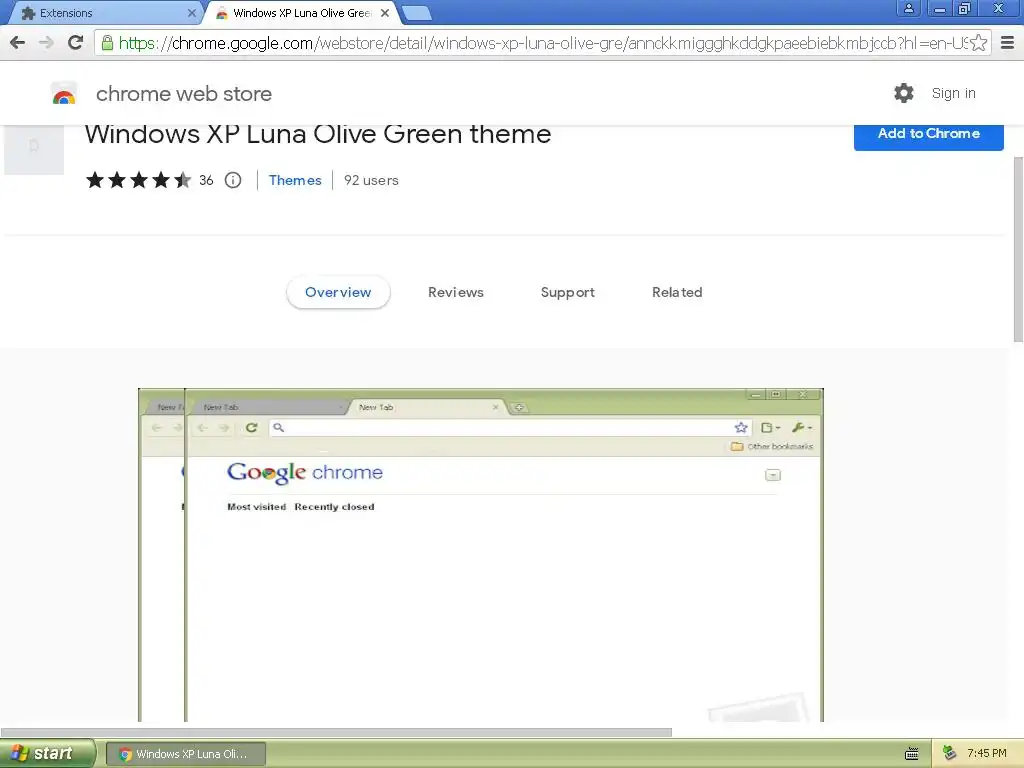Click the green padlock security icon
This screenshot has height=768, width=1024.
tap(107, 43)
